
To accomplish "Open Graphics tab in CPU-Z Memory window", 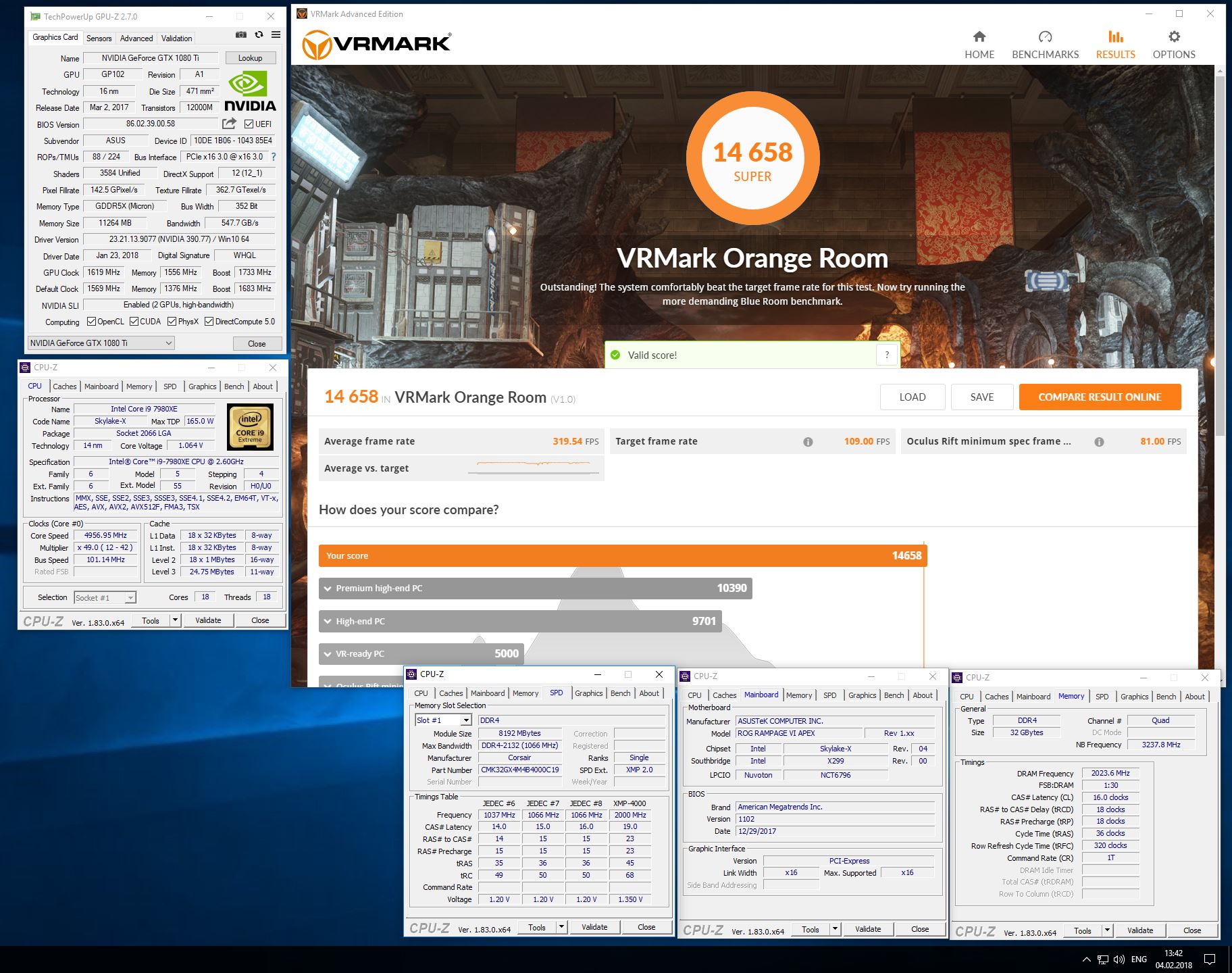I will pyautogui.click(x=1134, y=697).
